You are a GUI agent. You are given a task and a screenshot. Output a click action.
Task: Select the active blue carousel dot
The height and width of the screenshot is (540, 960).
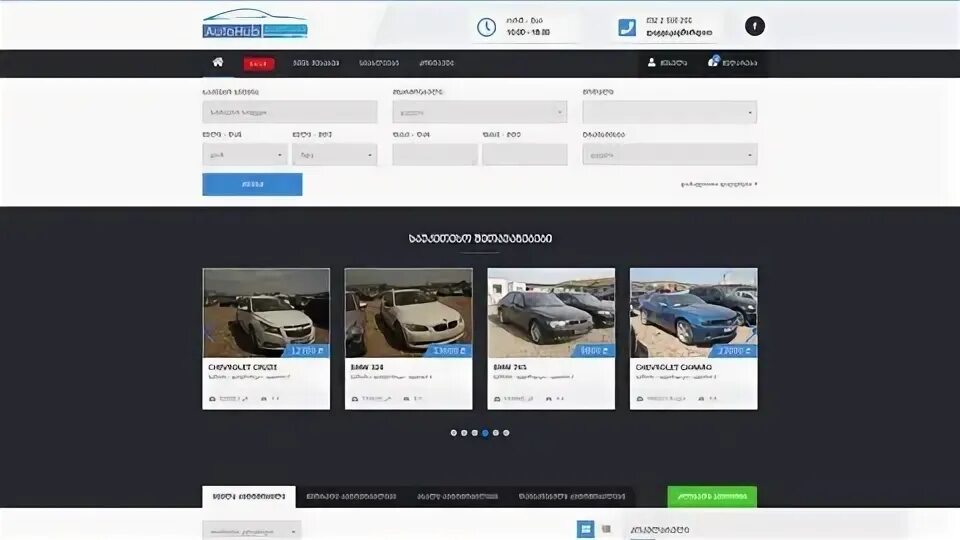pos(485,433)
